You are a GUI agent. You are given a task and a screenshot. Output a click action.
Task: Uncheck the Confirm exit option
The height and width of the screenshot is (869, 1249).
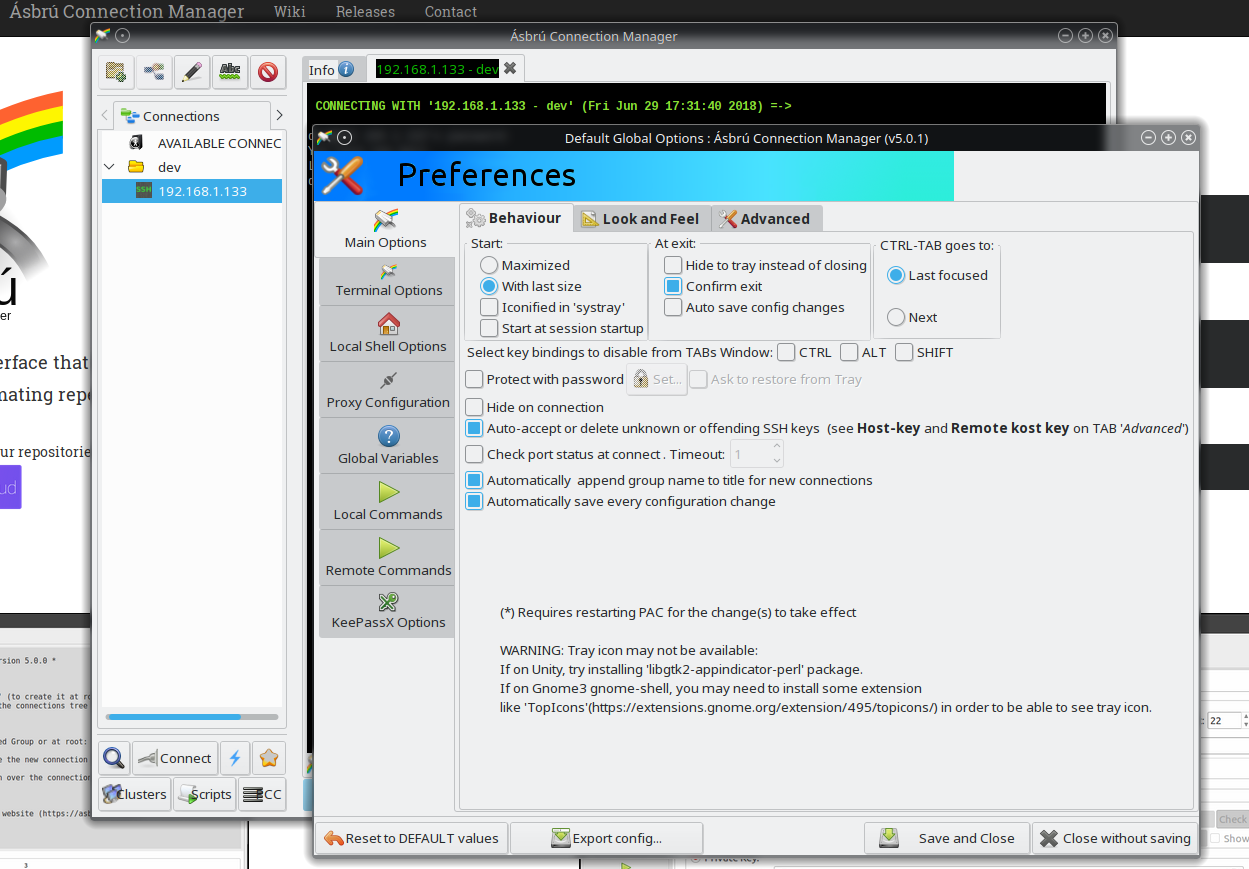tap(672, 286)
